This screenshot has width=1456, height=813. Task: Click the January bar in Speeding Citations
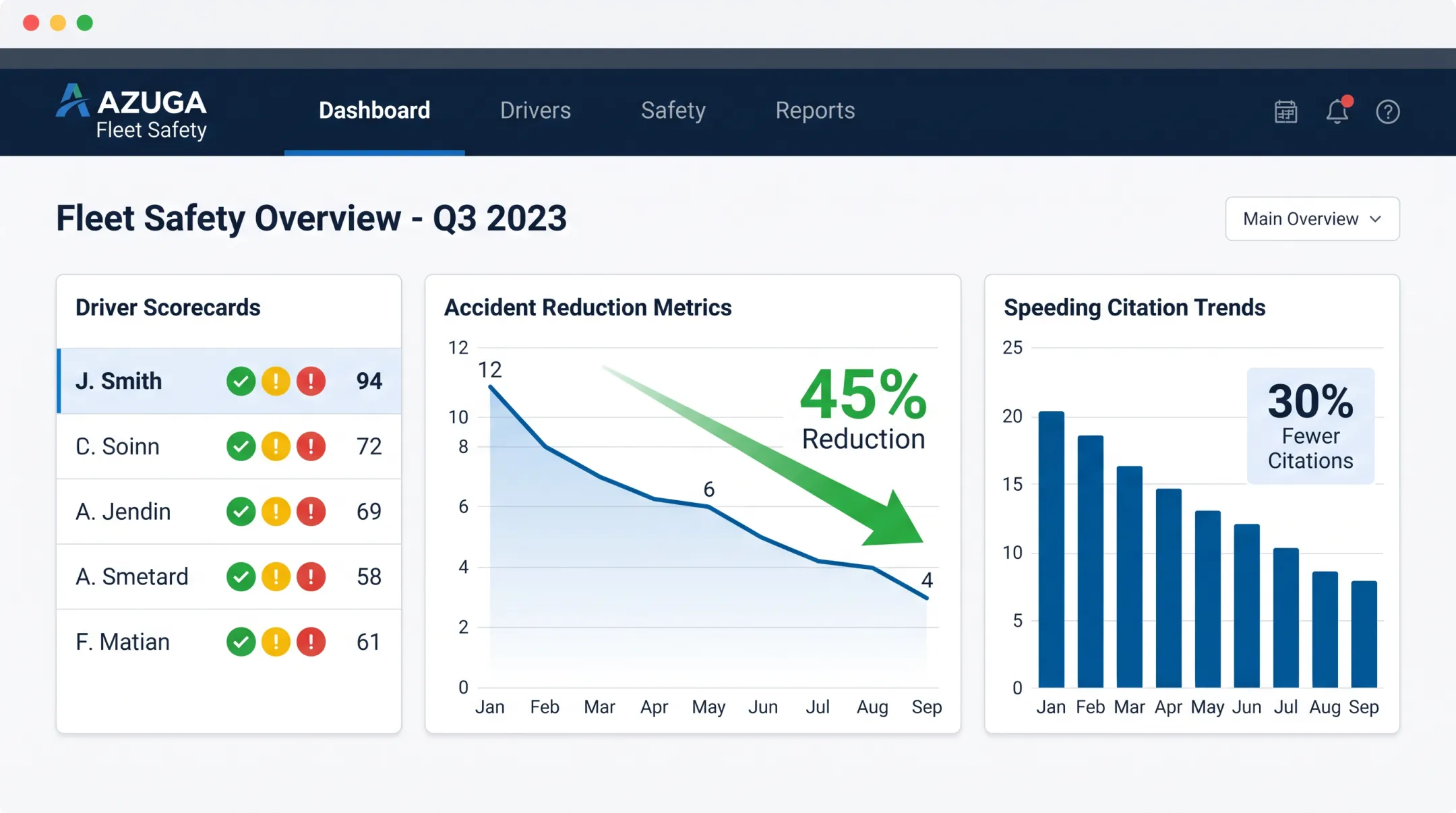pyautogui.click(x=1051, y=549)
